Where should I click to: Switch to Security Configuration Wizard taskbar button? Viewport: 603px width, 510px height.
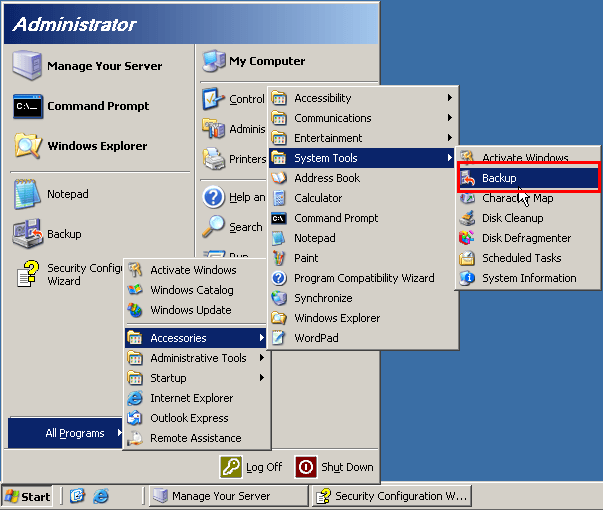391,496
